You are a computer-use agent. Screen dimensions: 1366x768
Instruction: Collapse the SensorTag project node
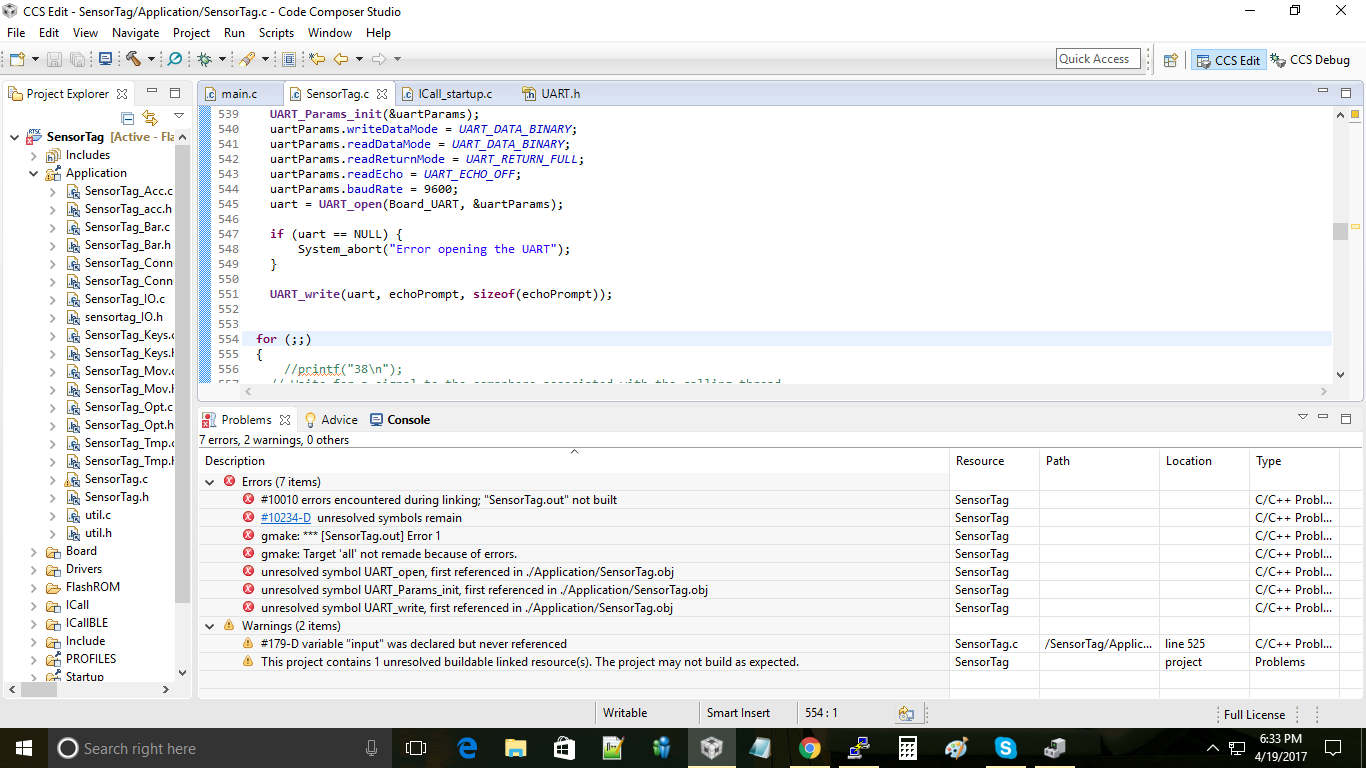[15, 137]
